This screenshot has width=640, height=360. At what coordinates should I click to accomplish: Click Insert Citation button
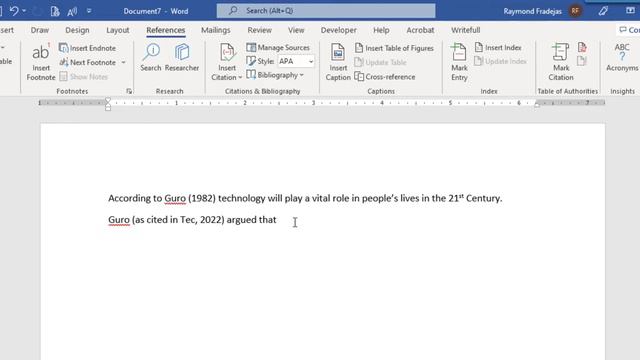click(227, 62)
